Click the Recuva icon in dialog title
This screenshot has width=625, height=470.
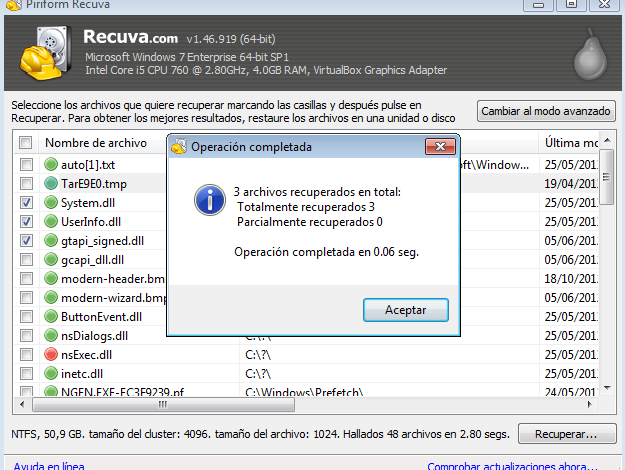(179, 146)
